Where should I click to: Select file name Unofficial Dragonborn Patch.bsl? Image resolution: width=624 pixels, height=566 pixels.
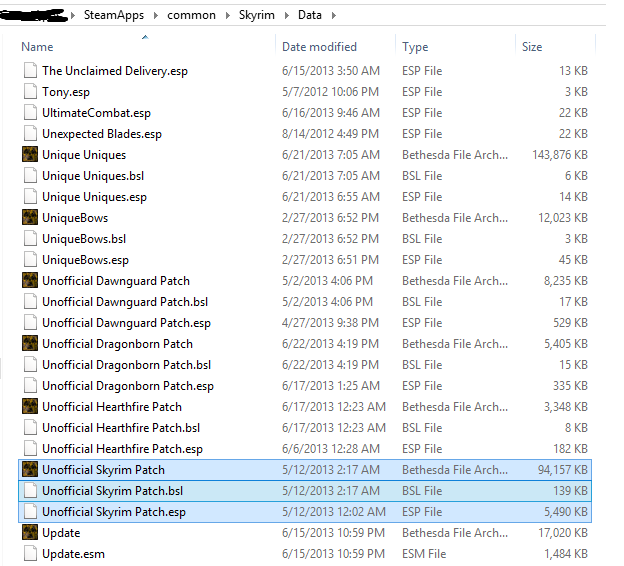click(x=127, y=365)
